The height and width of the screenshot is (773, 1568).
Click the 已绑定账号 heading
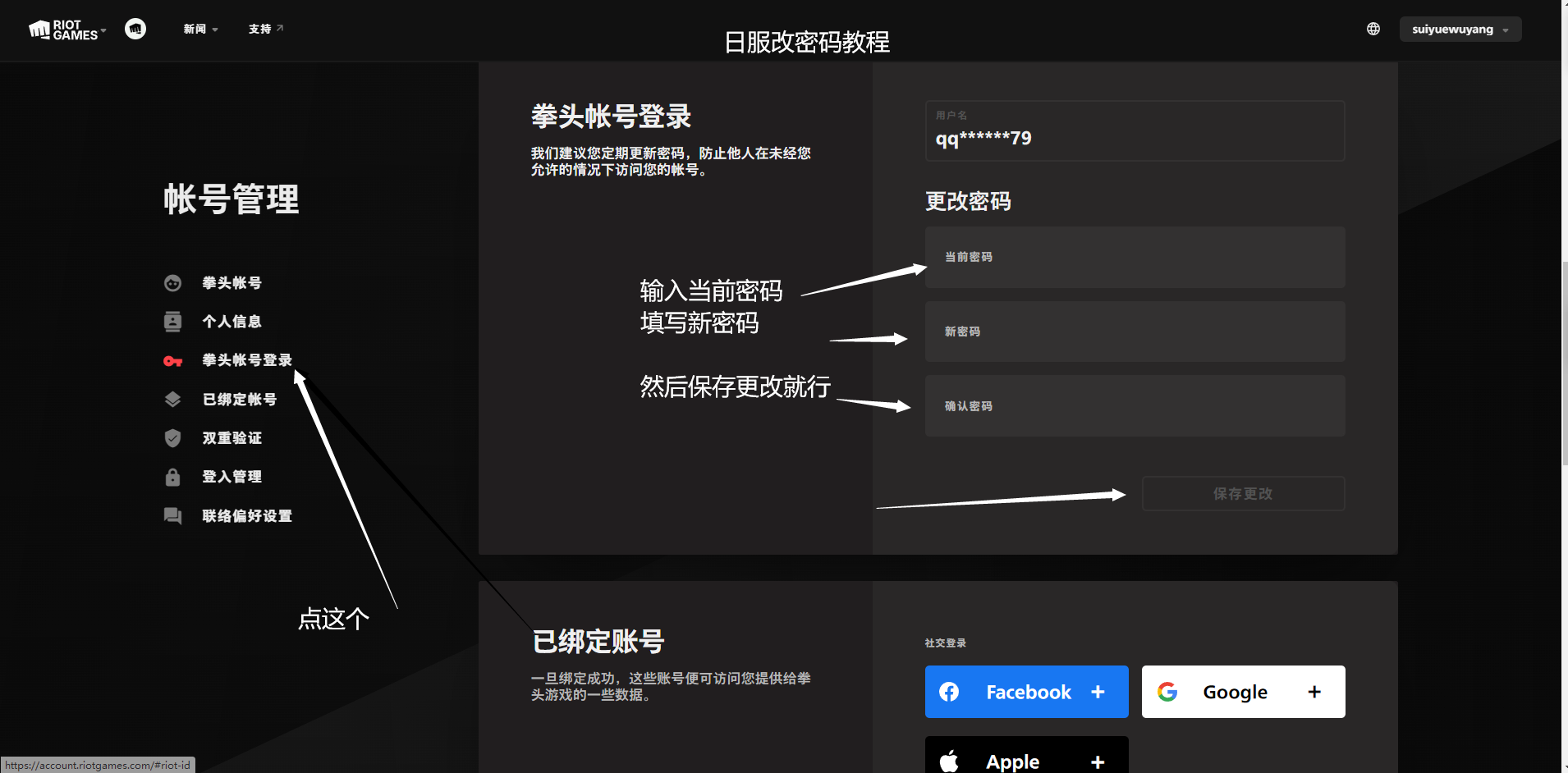coord(598,641)
